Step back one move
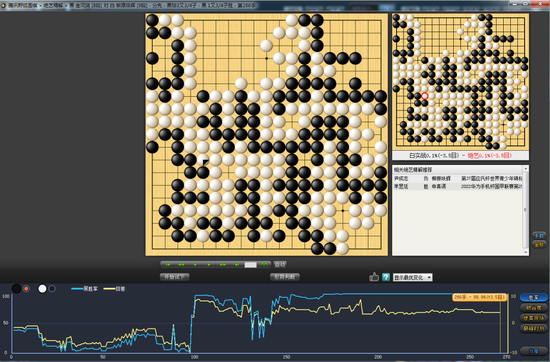Image resolution: width=550 pixels, height=362 pixels. point(195,265)
